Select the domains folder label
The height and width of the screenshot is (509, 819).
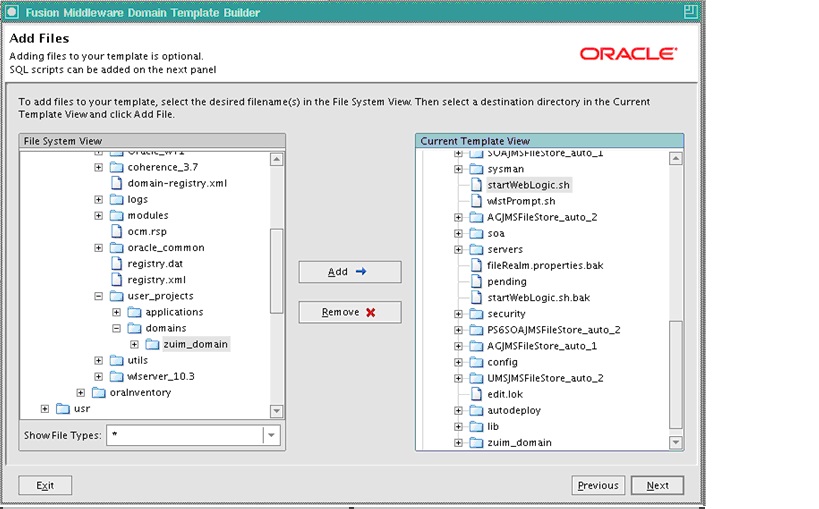pyautogui.click(x=166, y=328)
